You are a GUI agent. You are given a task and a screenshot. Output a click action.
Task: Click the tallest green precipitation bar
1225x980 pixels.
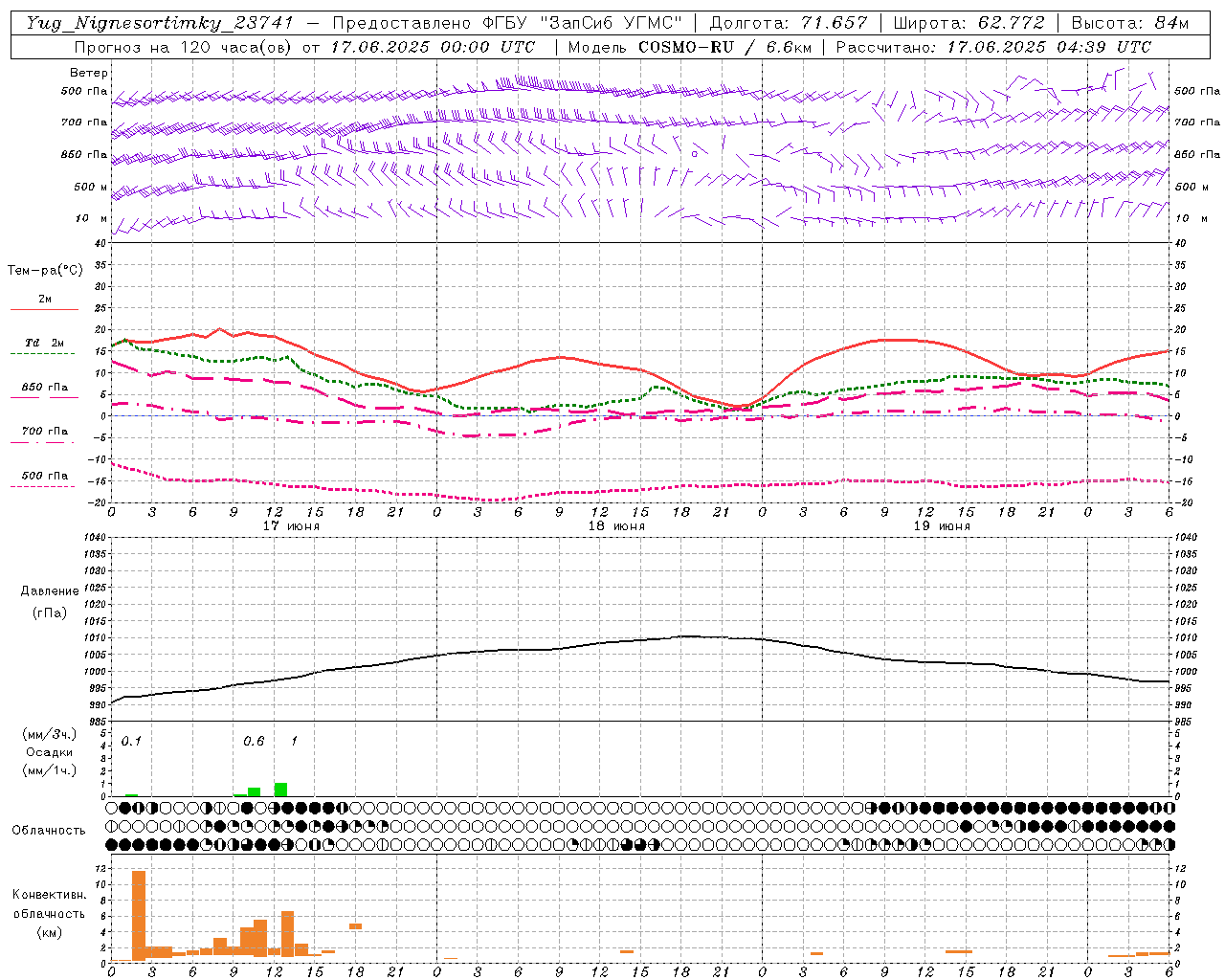(x=280, y=790)
